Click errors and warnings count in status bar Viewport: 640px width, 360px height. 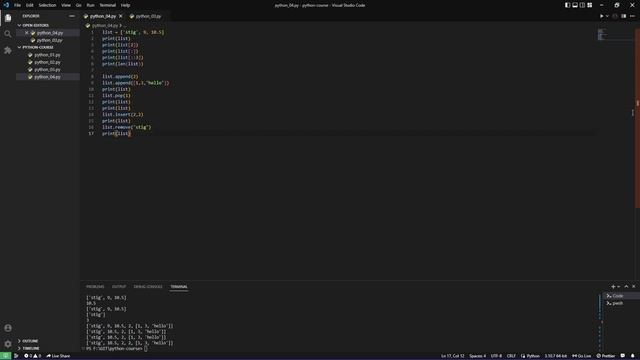pos(32,356)
